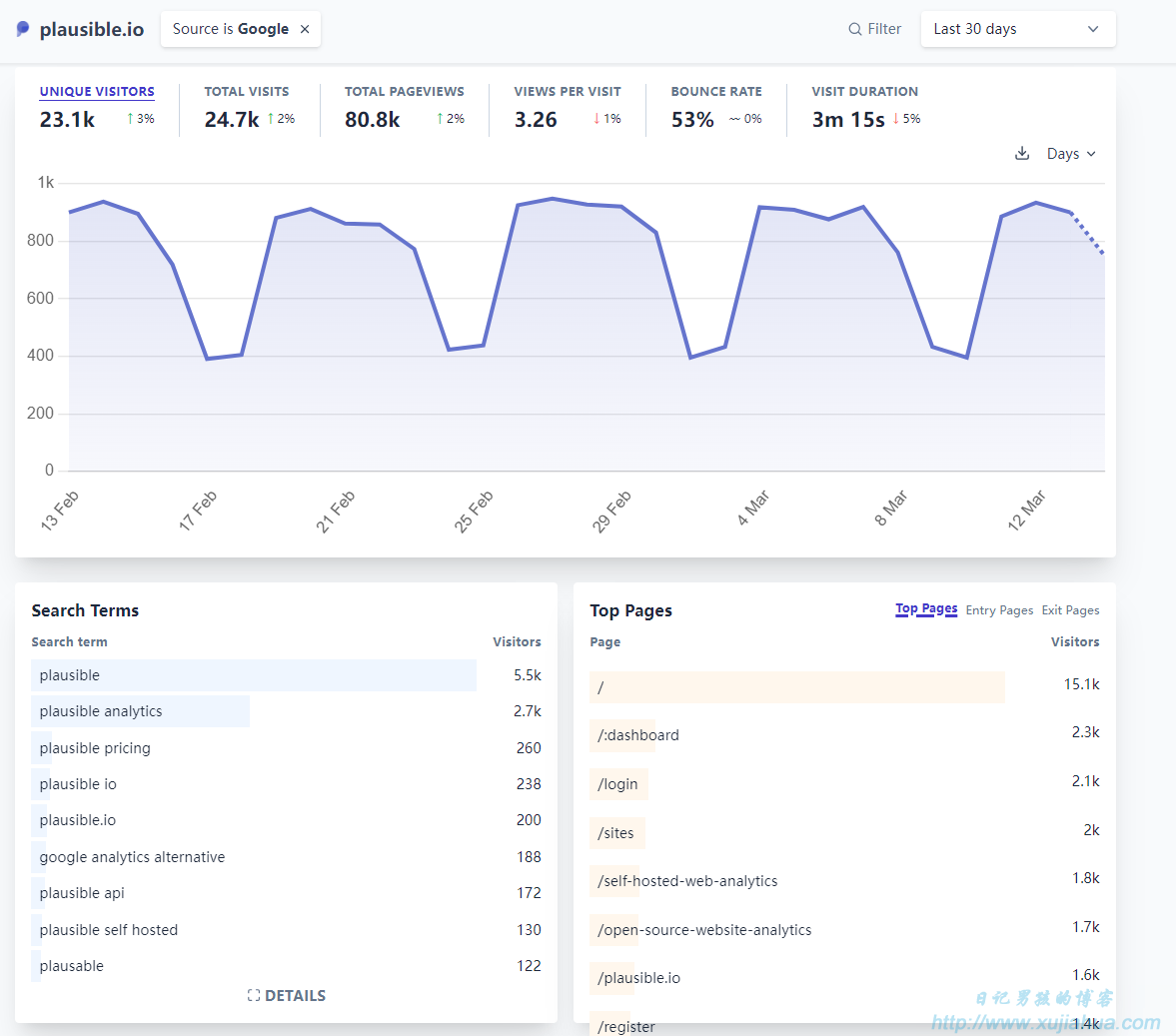Select the /self-hosted-web-analytics page row
The width and height of the screenshot is (1176, 1036).
pyautogui.click(x=844, y=881)
